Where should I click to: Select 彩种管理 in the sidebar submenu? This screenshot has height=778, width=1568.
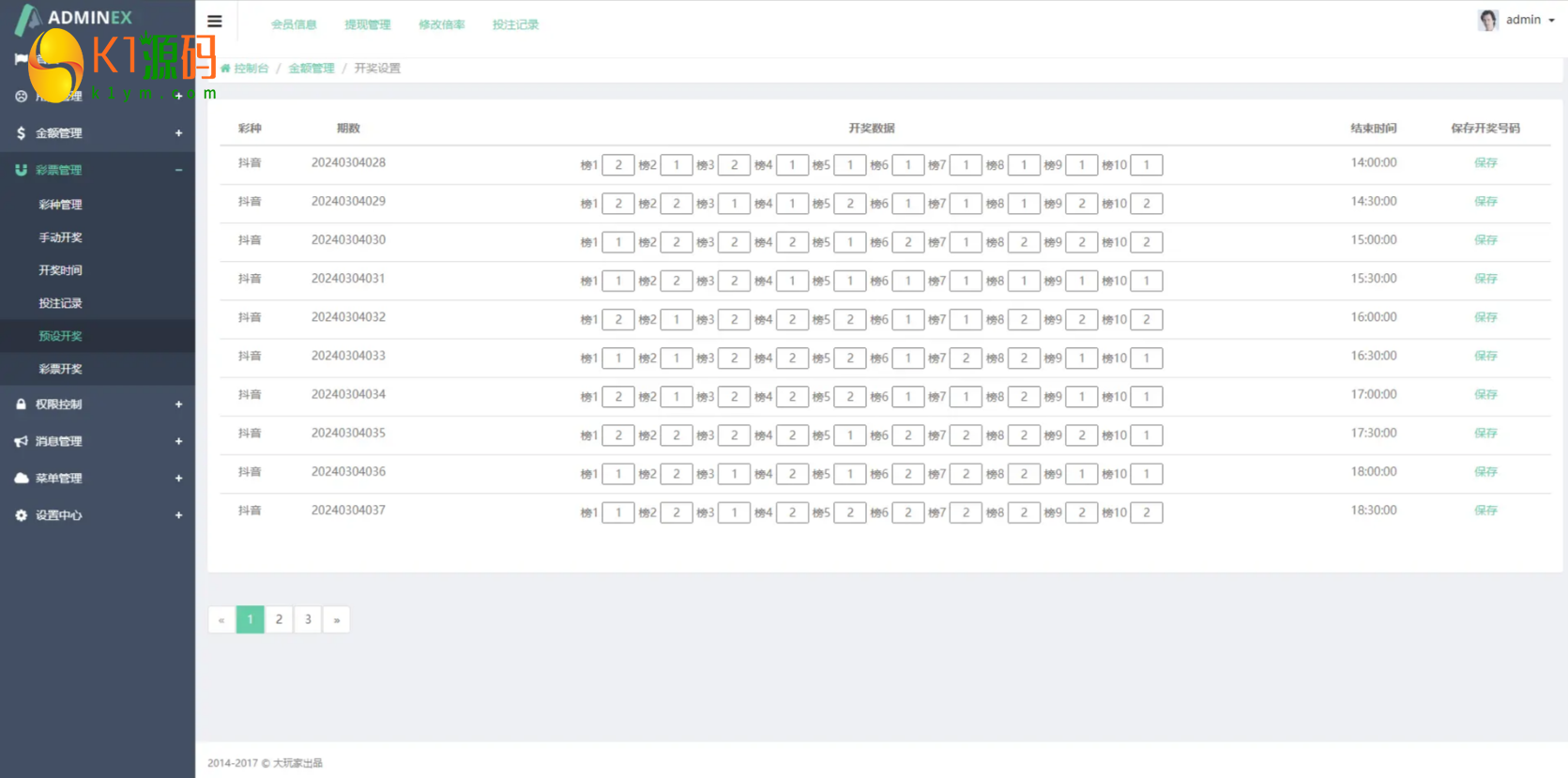[x=60, y=205]
